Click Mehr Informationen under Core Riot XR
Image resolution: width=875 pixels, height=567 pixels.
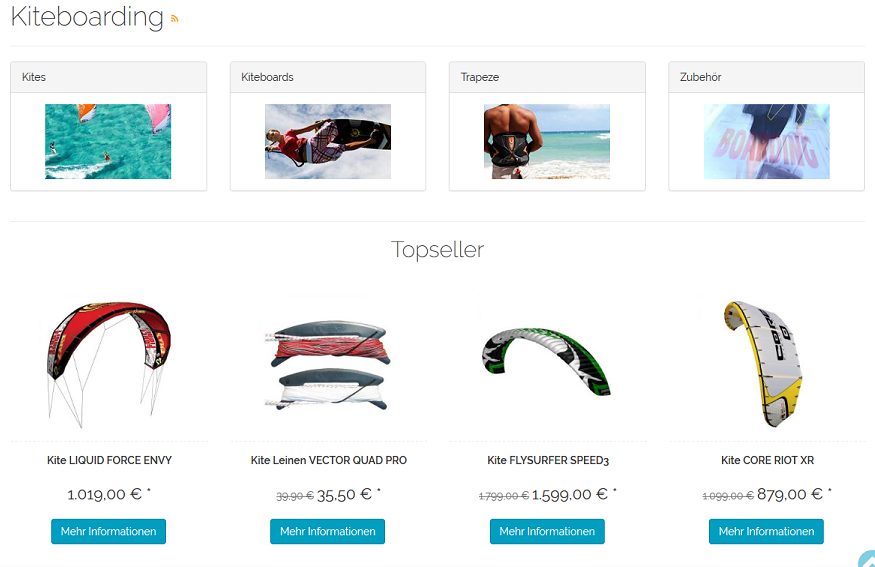tap(766, 531)
